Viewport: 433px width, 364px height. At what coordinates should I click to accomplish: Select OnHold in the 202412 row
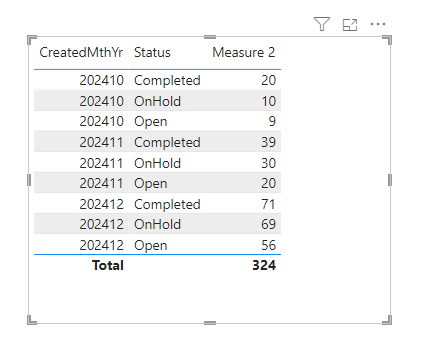pos(157,224)
